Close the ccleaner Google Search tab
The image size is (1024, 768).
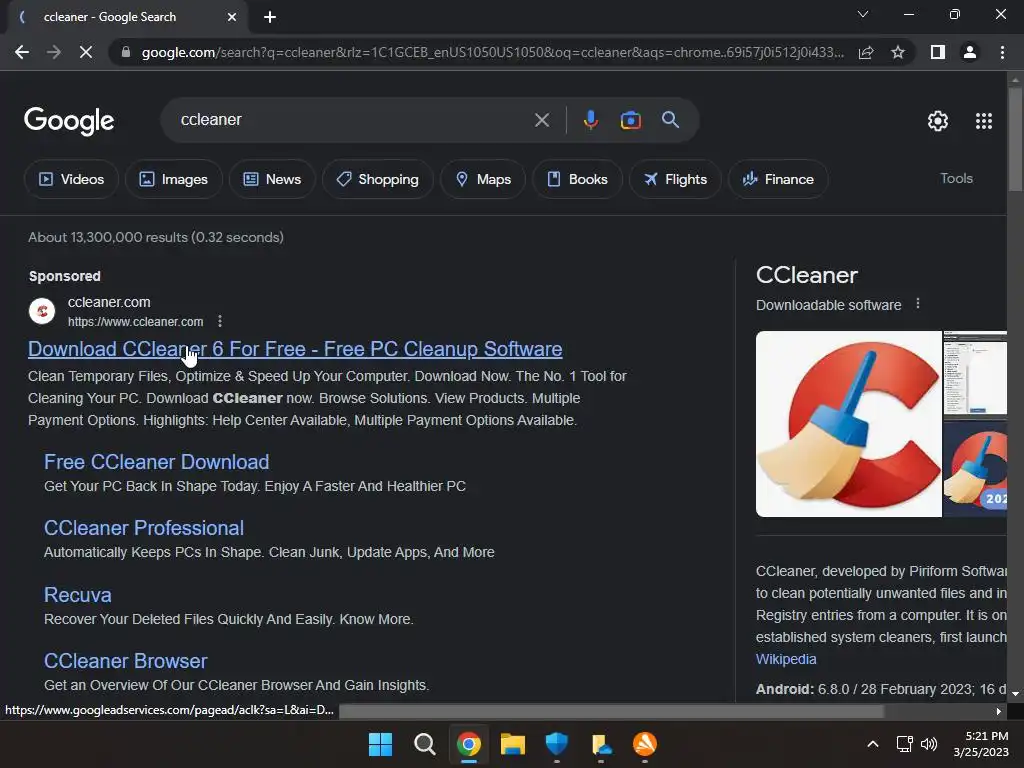tap(232, 17)
